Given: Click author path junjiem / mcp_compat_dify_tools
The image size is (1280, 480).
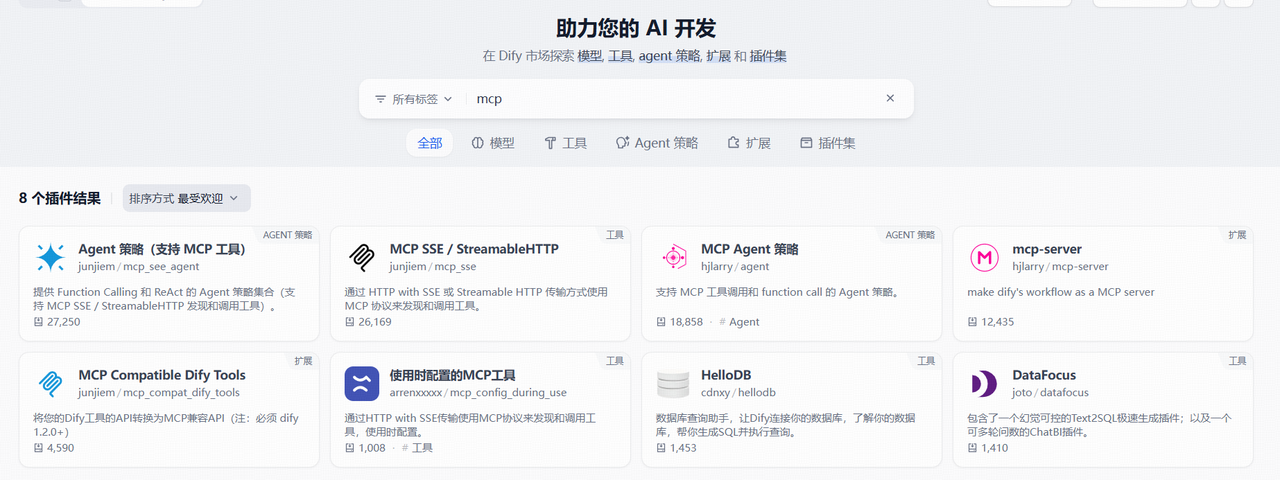Looking at the screenshot, I should pos(159,393).
